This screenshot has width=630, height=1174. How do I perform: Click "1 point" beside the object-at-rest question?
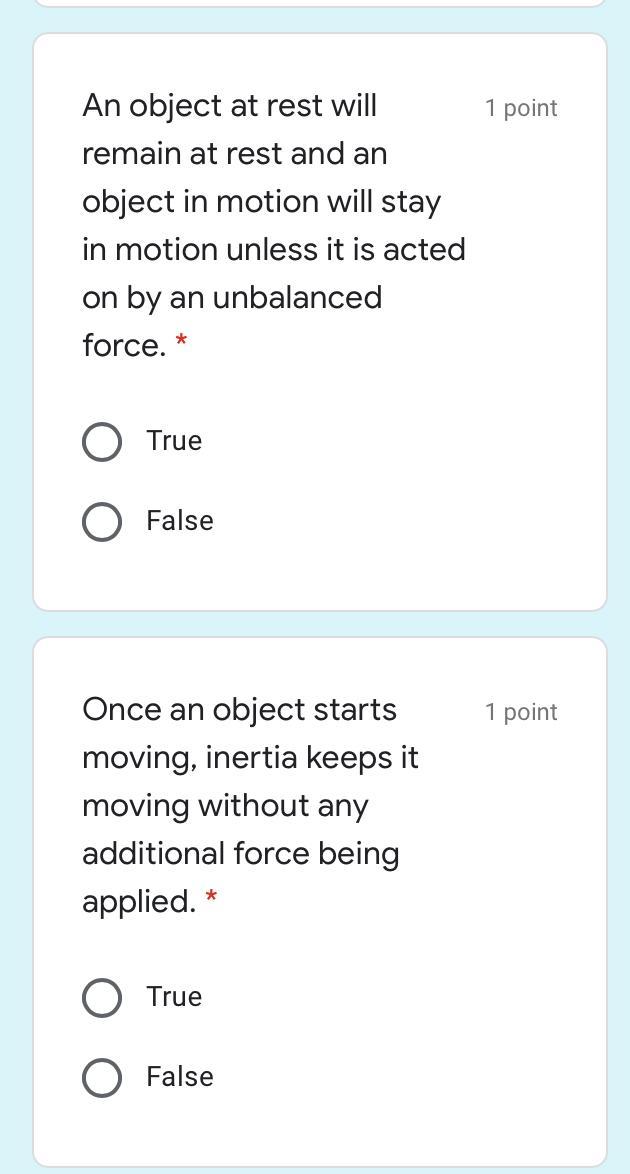point(521,108)
